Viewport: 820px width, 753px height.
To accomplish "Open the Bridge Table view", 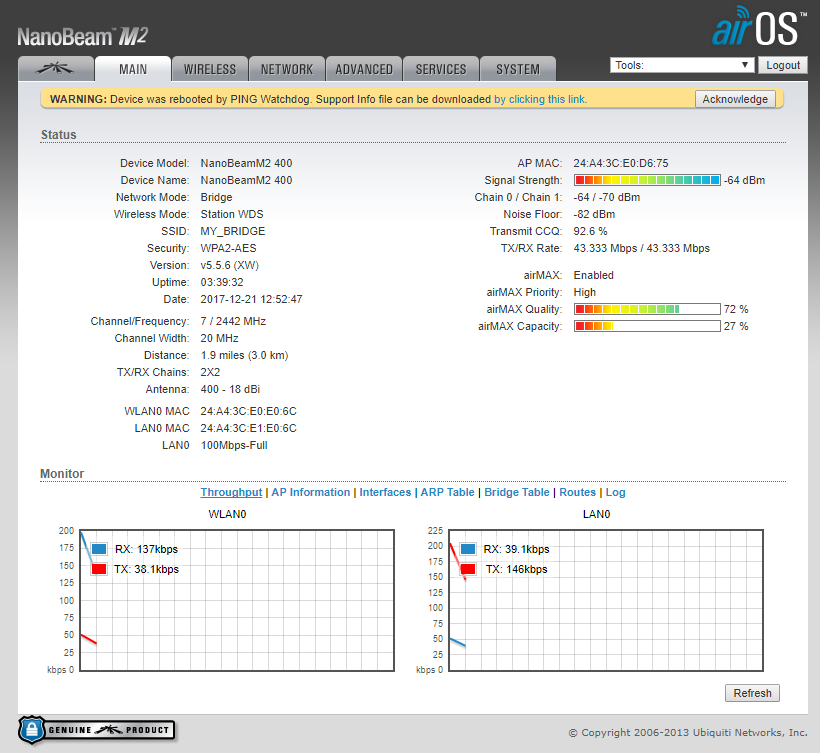I will pyautogui.click(x=517, y=492).
